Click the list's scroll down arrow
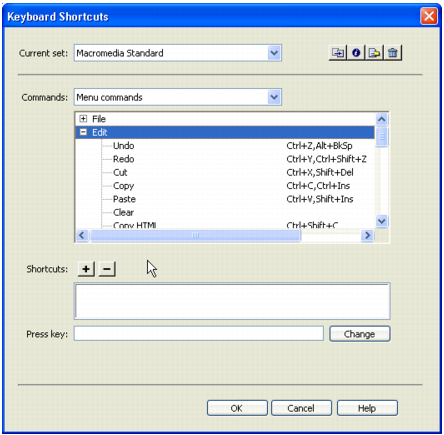Viewport: 444px width, 435px height. pos(382,221)
